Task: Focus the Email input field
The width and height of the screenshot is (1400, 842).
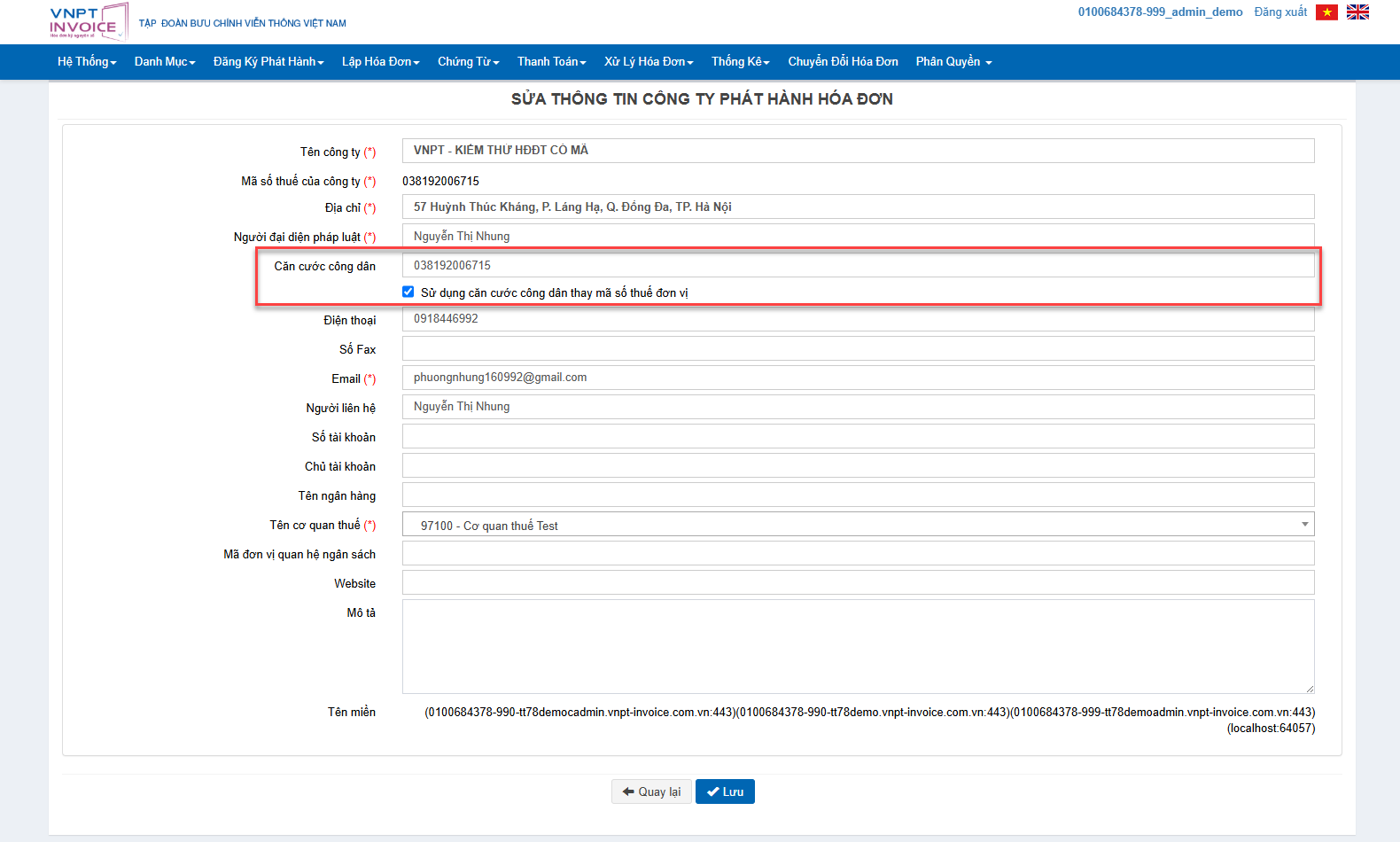Action: 858,378
